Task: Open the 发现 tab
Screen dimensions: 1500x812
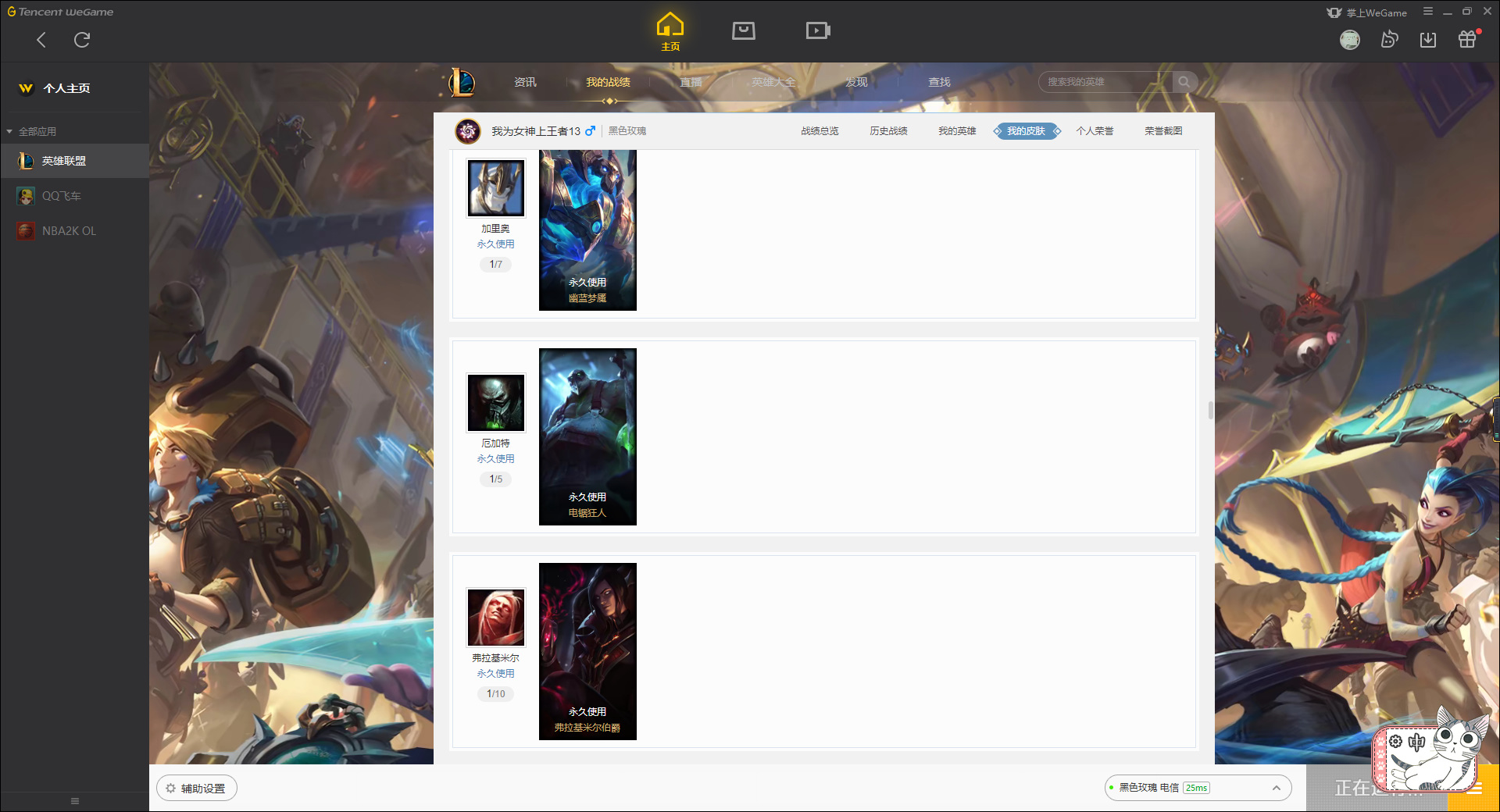Action: coord(856,82)
